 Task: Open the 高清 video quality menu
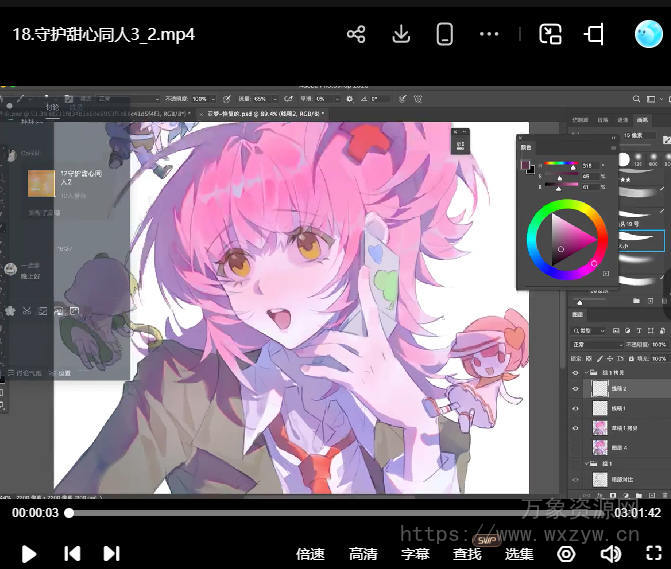[x=363, y=554]
